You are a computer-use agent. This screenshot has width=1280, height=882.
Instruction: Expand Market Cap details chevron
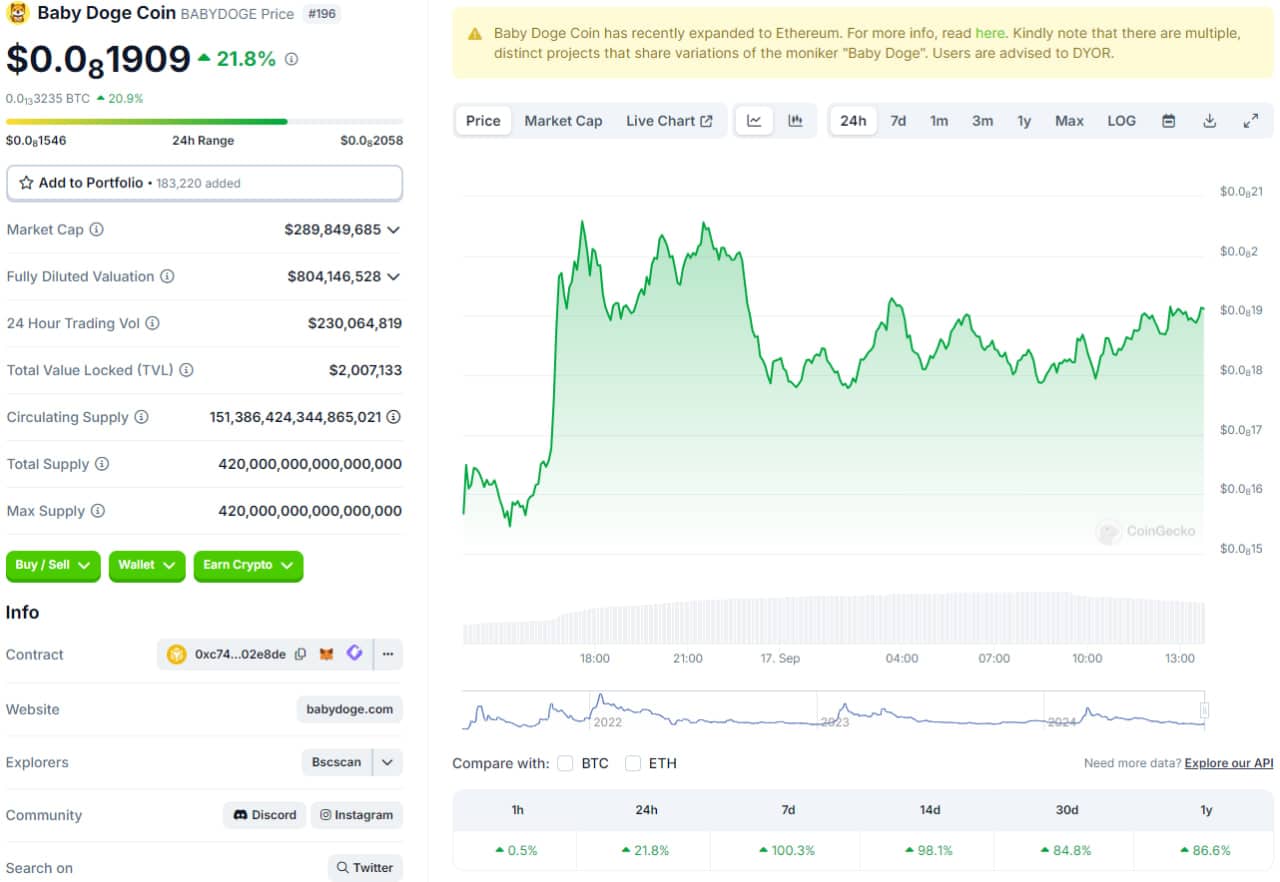[x=393, y=230]
